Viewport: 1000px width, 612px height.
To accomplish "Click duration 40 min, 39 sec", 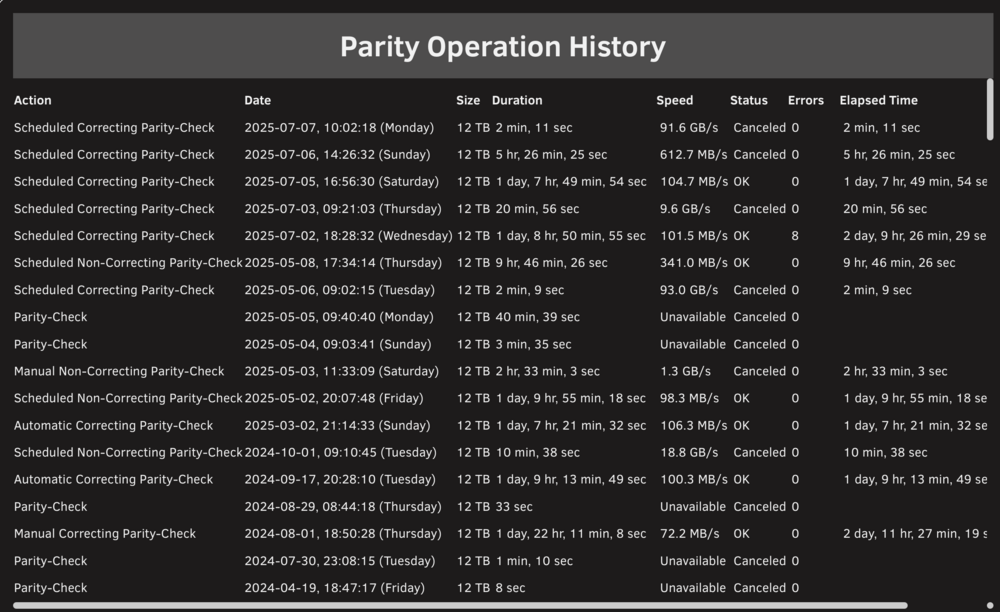I will (x=538, y=317).
